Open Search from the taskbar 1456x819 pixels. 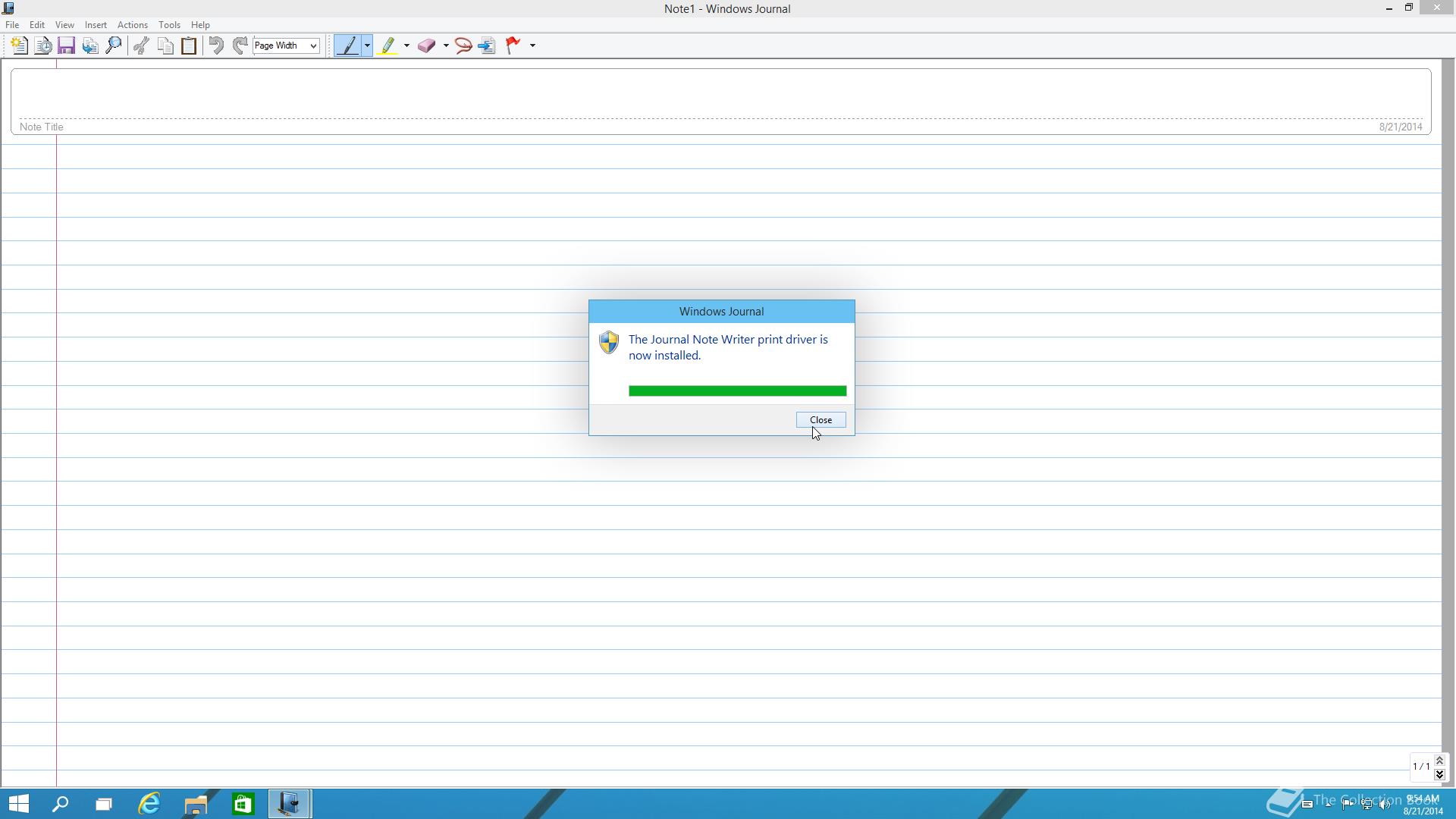(x=60, y=804)
